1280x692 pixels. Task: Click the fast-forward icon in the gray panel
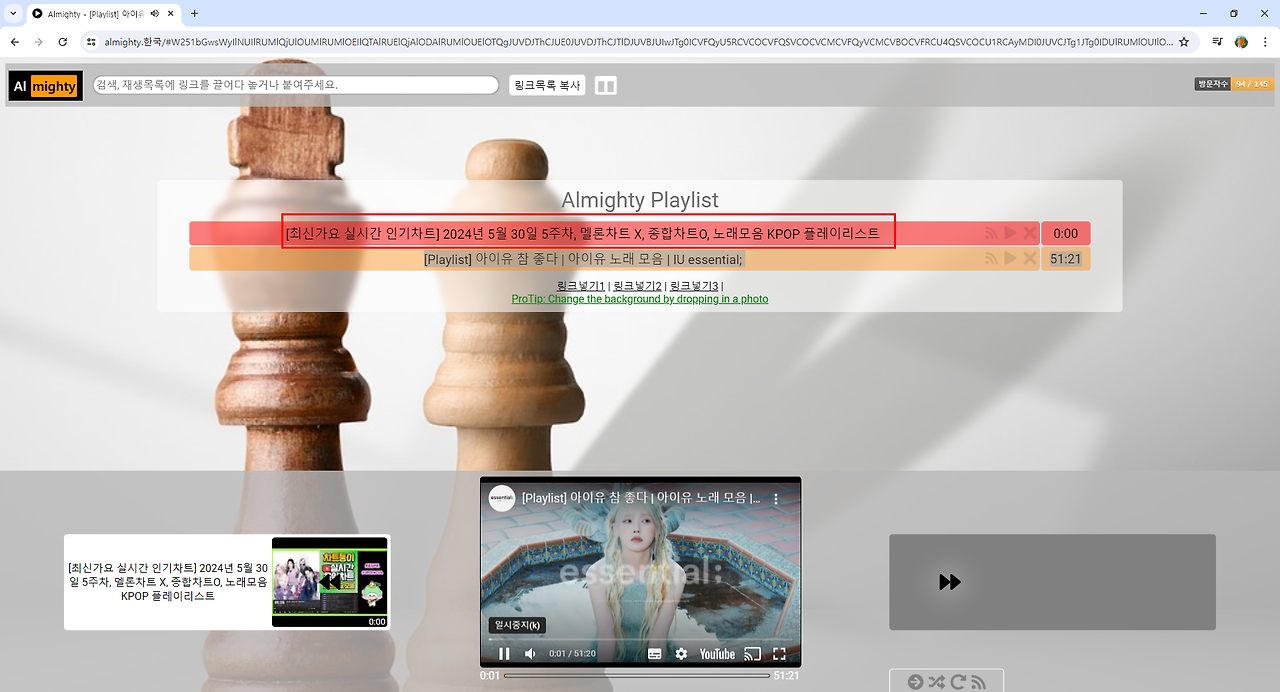click(948, 582)
